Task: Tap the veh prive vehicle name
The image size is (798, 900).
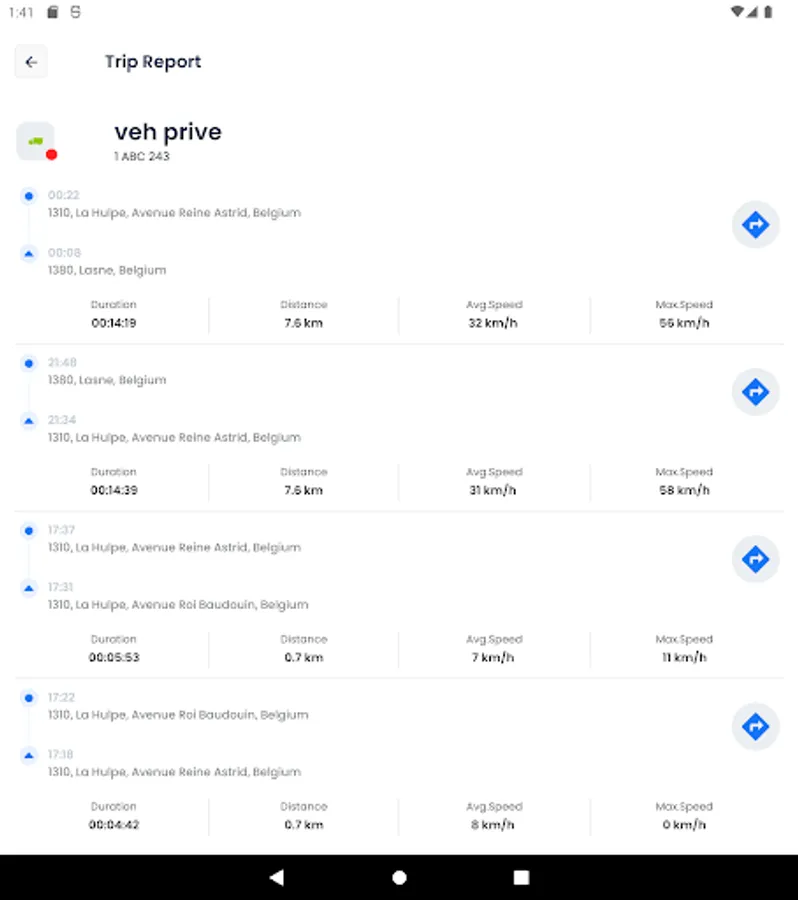Action: click(x=168, y=132)
